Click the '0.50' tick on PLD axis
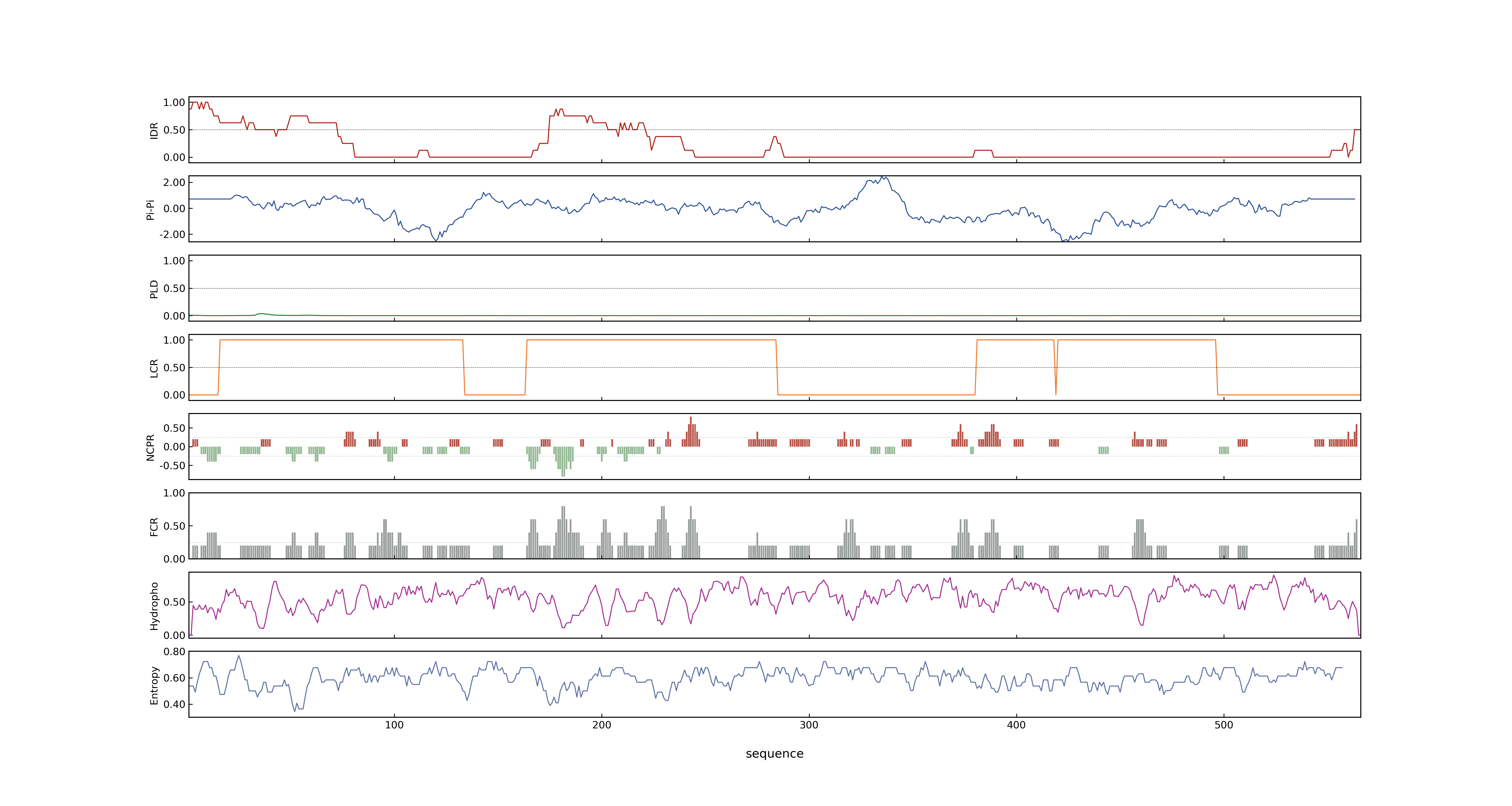This screenshot has width=1512, height=806. coord(174,288)
